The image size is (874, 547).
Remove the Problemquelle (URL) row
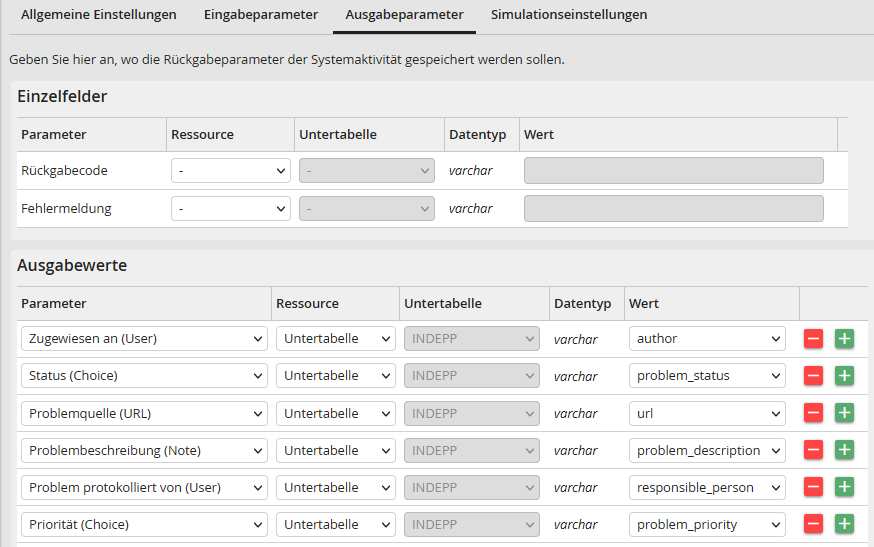pyautogui.click(x=813, y=413)
